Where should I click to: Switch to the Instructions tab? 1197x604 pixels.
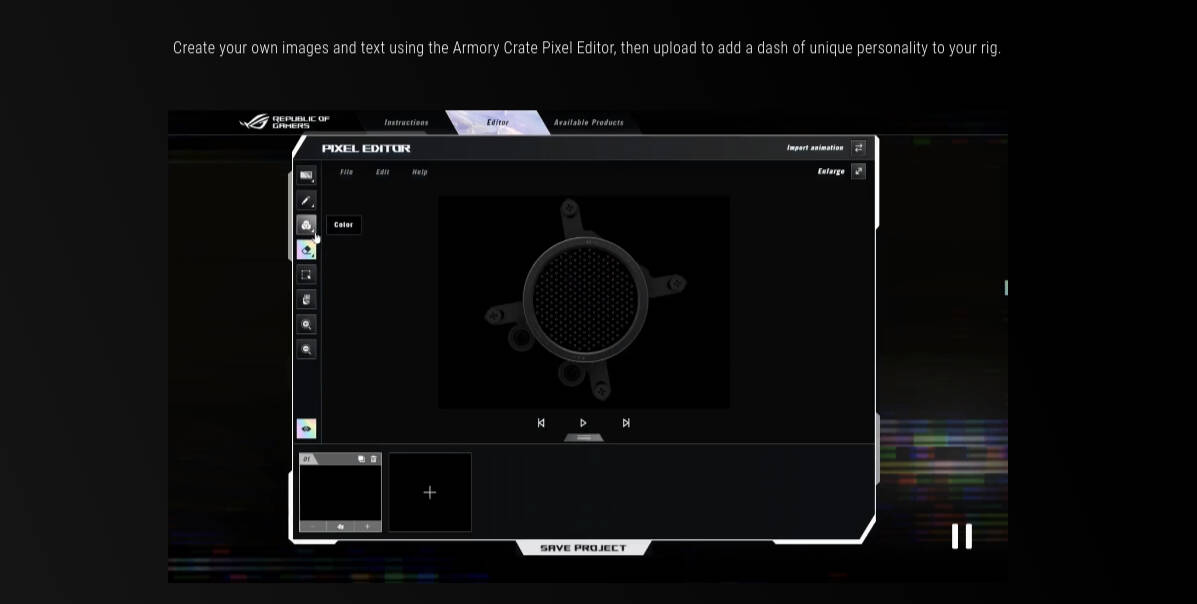pyautogui.click(x=406, y=123)
